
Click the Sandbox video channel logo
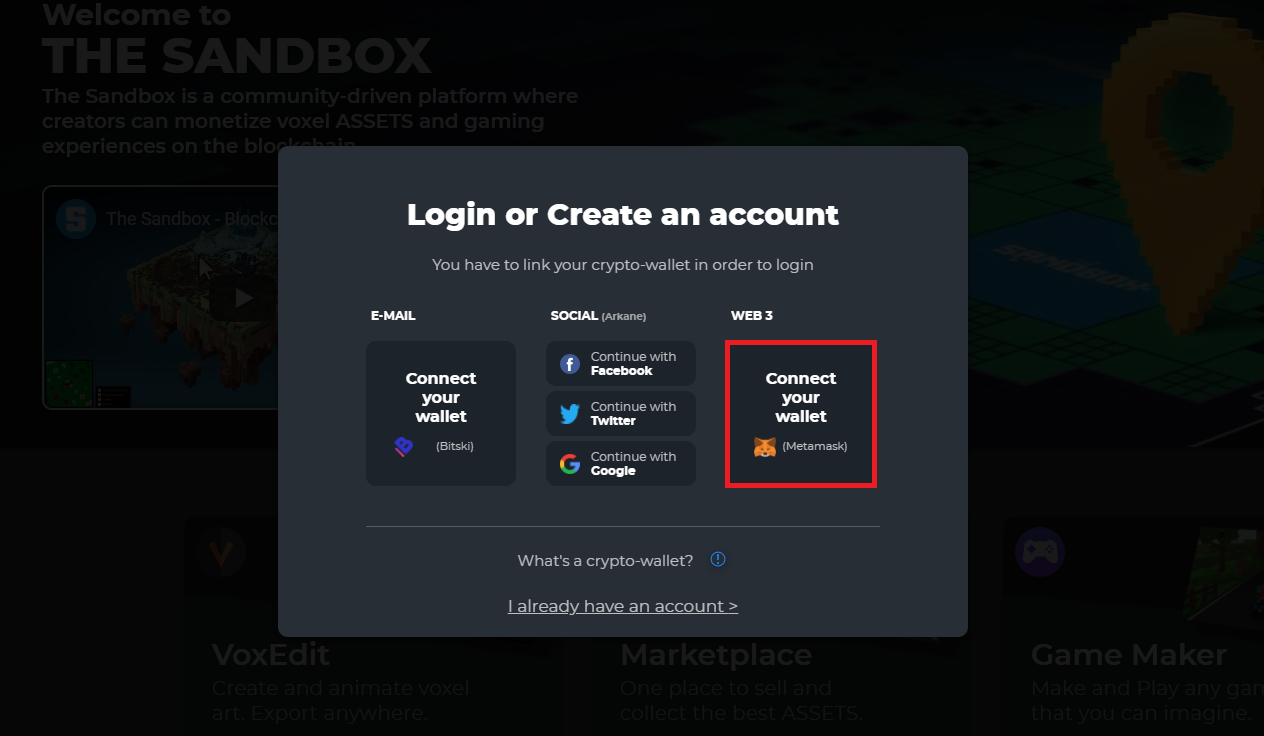click(x=75, y=218)
